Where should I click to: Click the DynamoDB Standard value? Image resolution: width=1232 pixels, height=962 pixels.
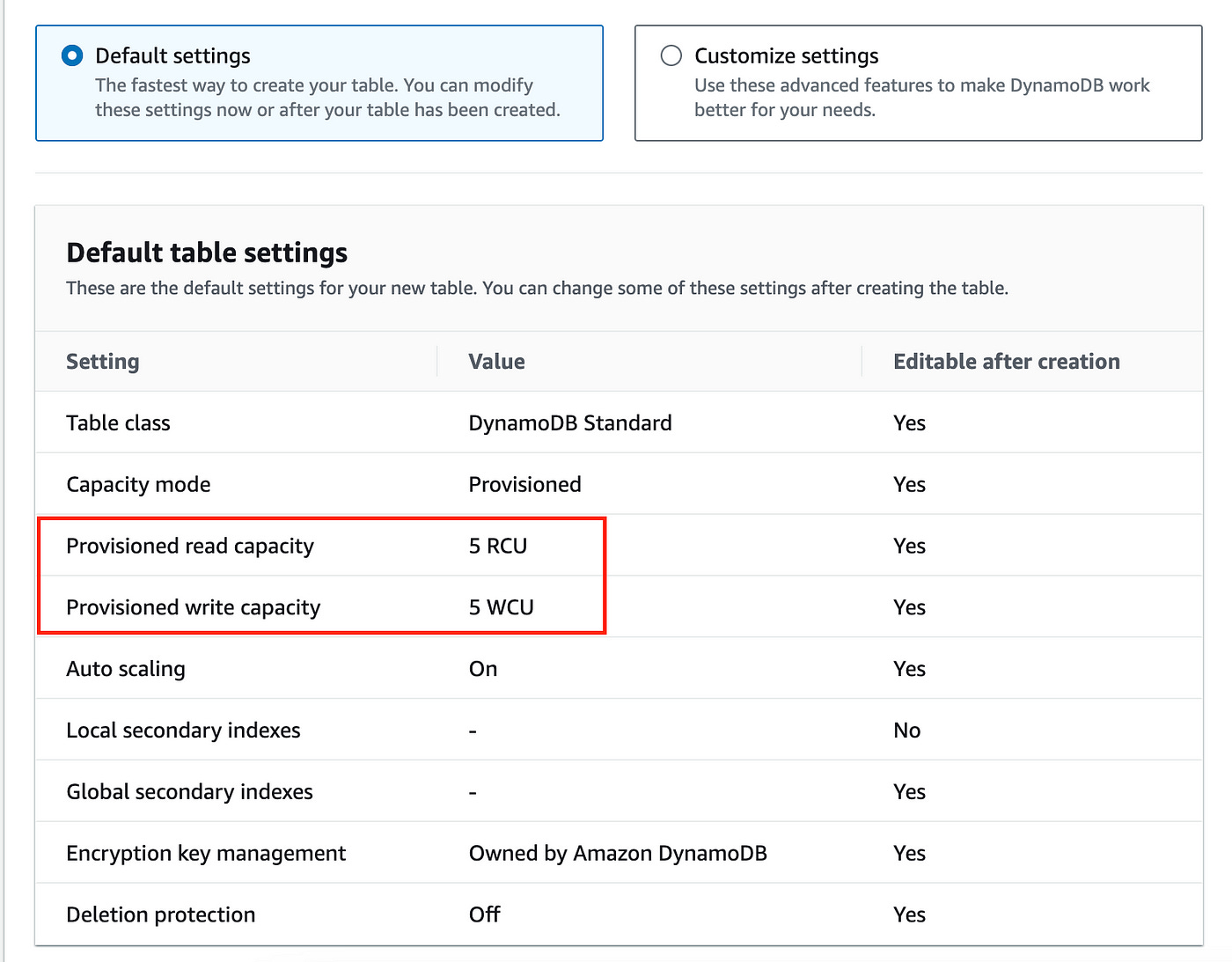coord(570,423)
